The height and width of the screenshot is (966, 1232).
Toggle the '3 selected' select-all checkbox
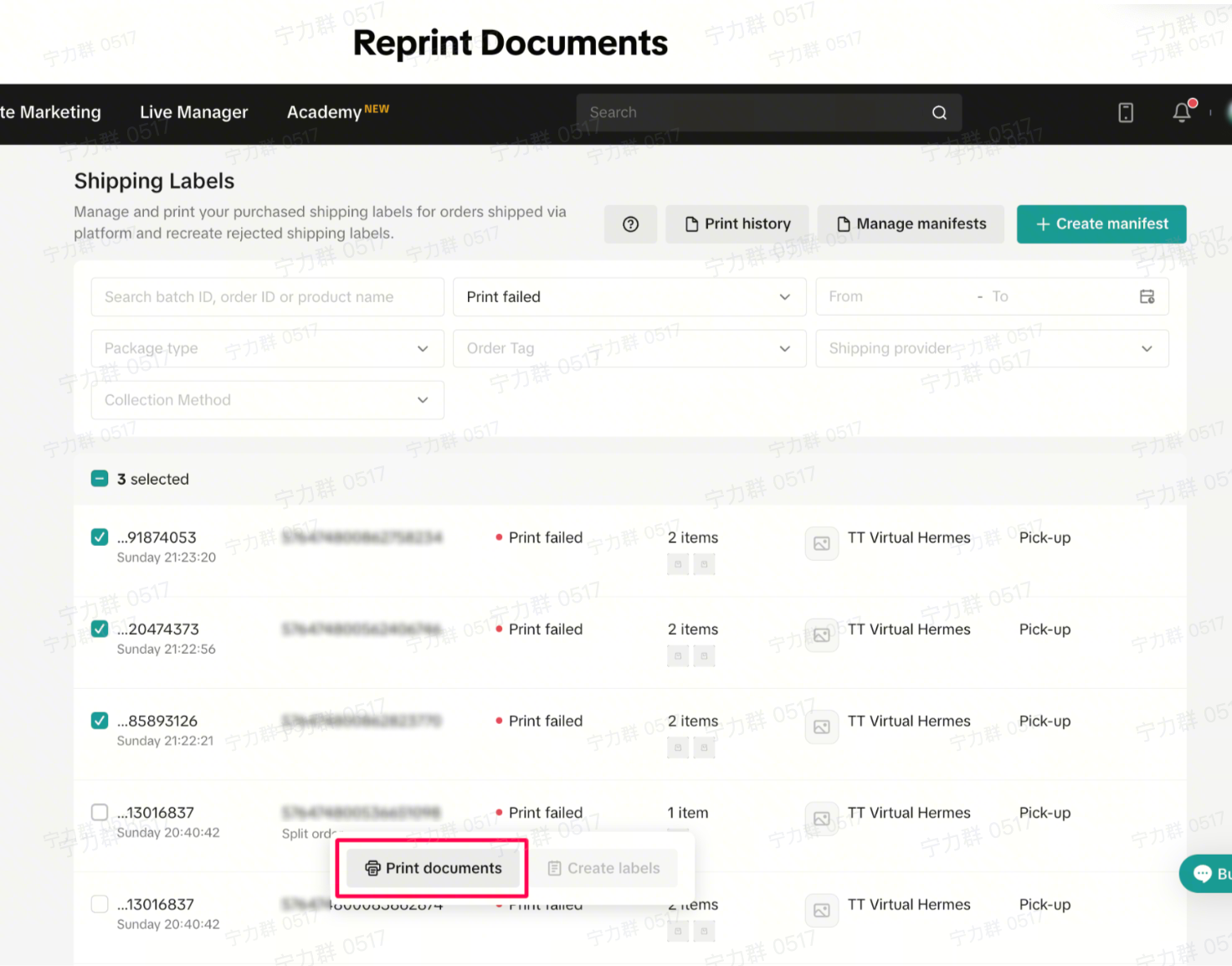click(x=100, y=479)
